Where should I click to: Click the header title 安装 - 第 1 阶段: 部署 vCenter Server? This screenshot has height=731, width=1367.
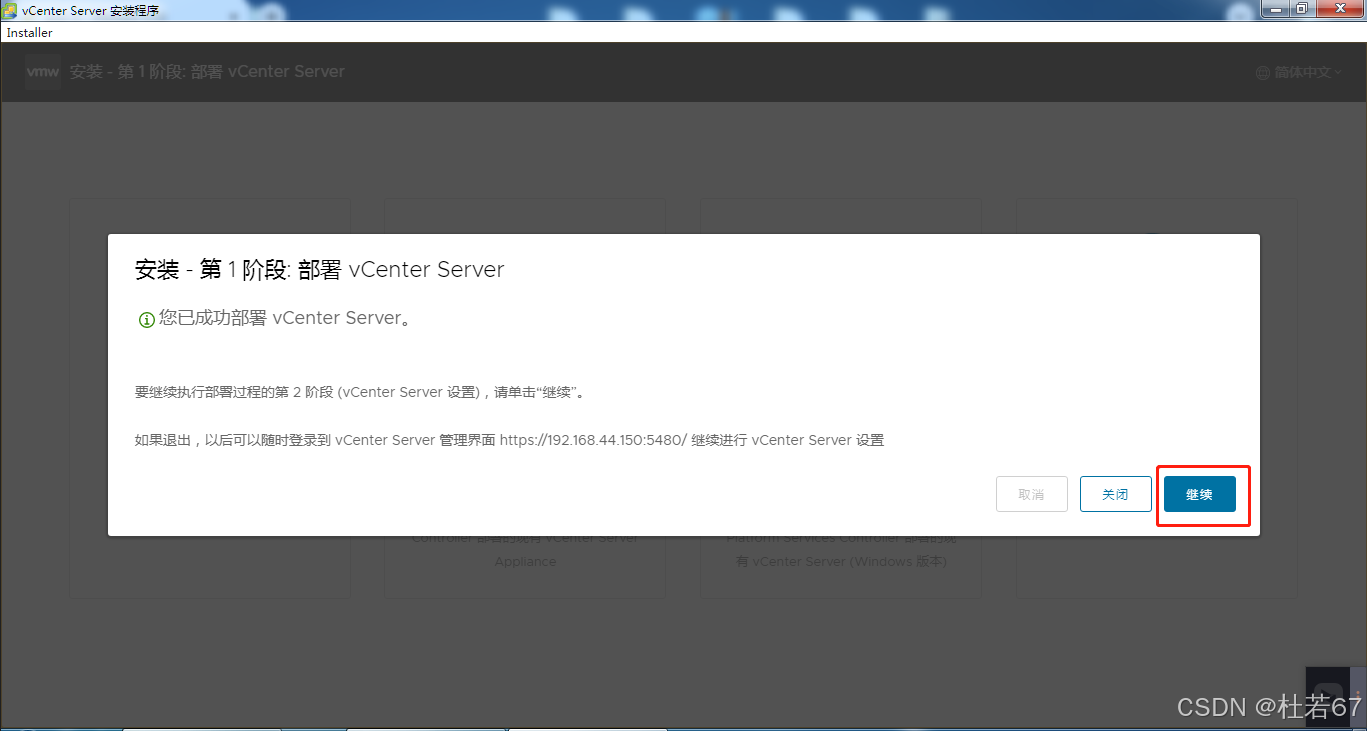click(x=207, y=72)
